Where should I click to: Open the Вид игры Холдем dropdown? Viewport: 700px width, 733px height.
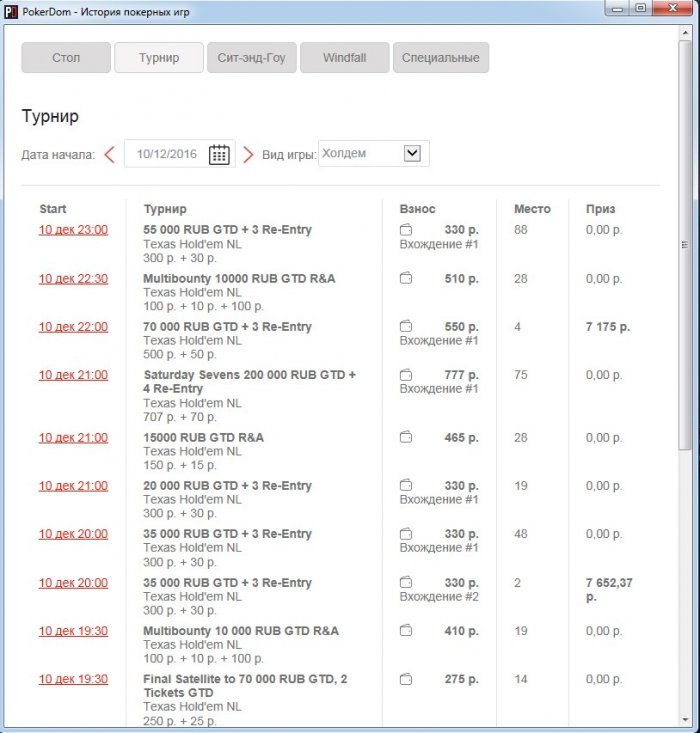point(374,153)
